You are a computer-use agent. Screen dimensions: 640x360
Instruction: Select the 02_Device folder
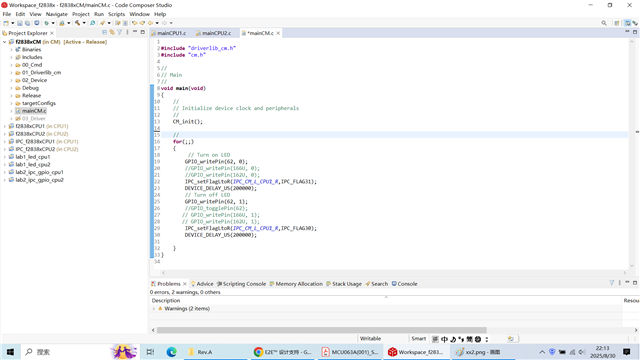click(x=34, y=80)
